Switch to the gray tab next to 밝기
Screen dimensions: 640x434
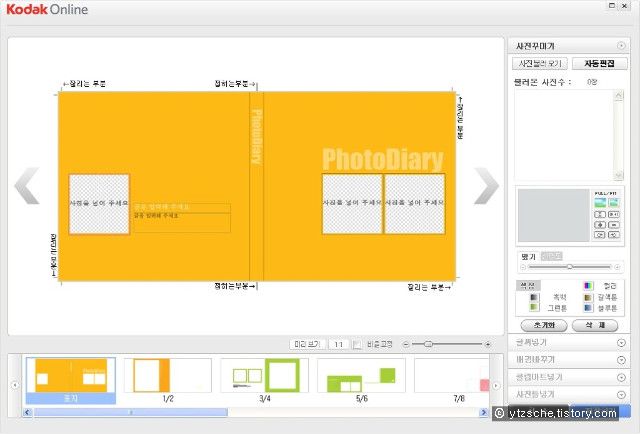pyautogui.click(x=551, y=256)
